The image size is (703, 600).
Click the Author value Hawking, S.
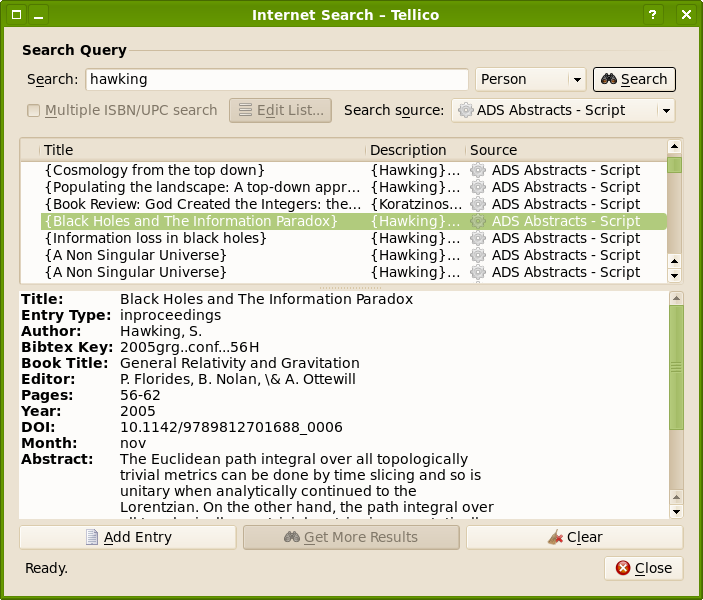pos(161,331)
